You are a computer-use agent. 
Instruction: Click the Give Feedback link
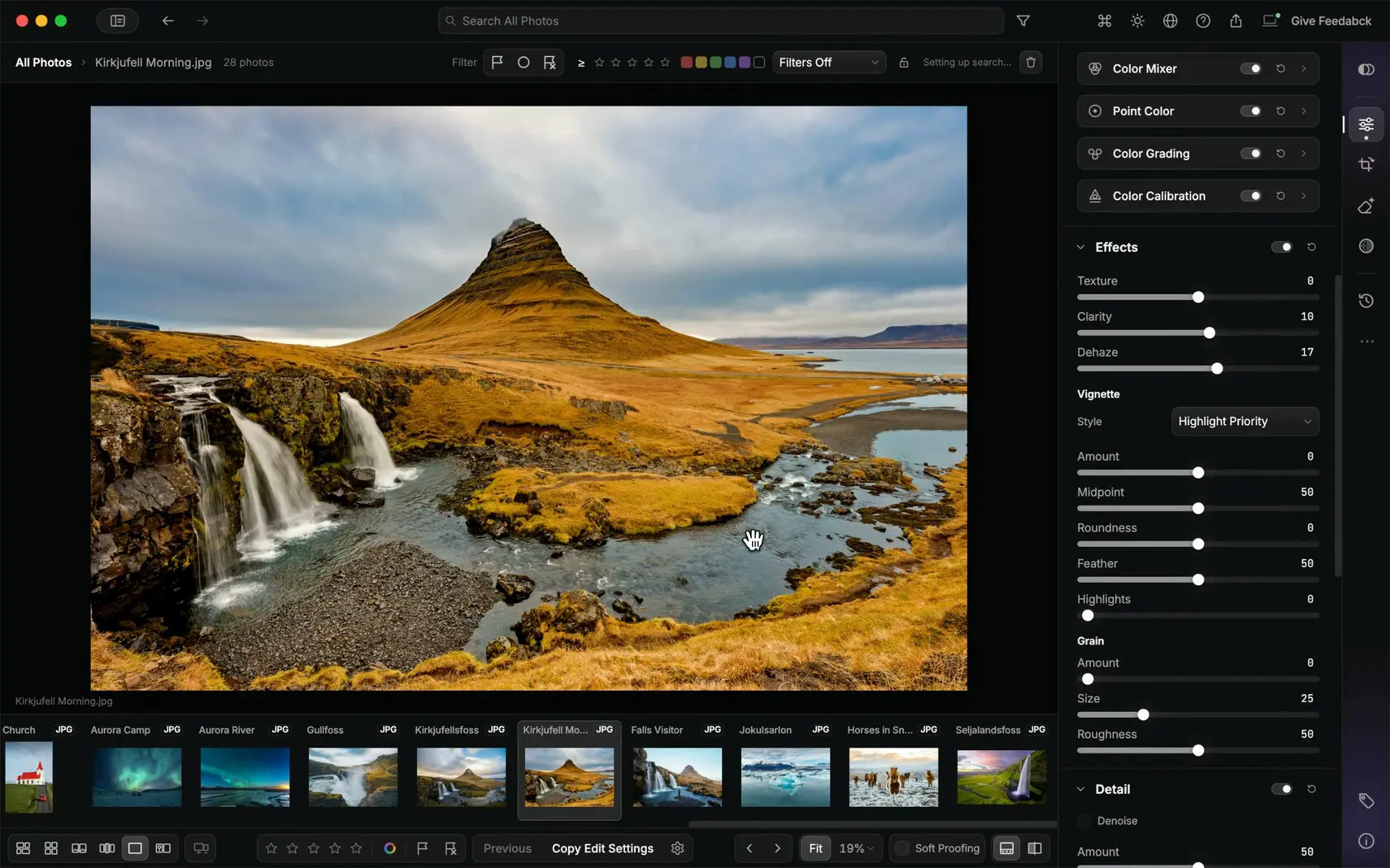[x=1331, y=21]
